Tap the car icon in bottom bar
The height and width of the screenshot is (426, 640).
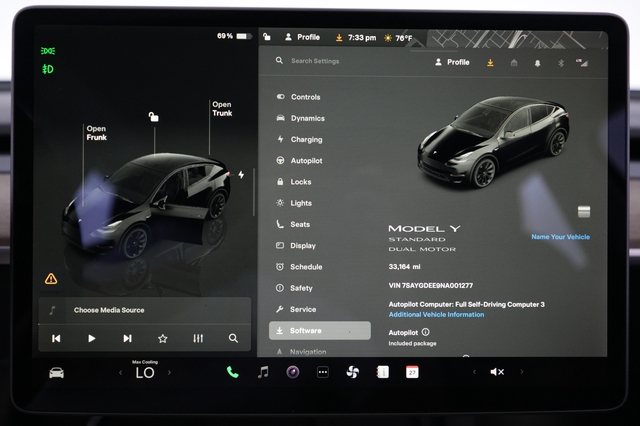click(56, 373)
